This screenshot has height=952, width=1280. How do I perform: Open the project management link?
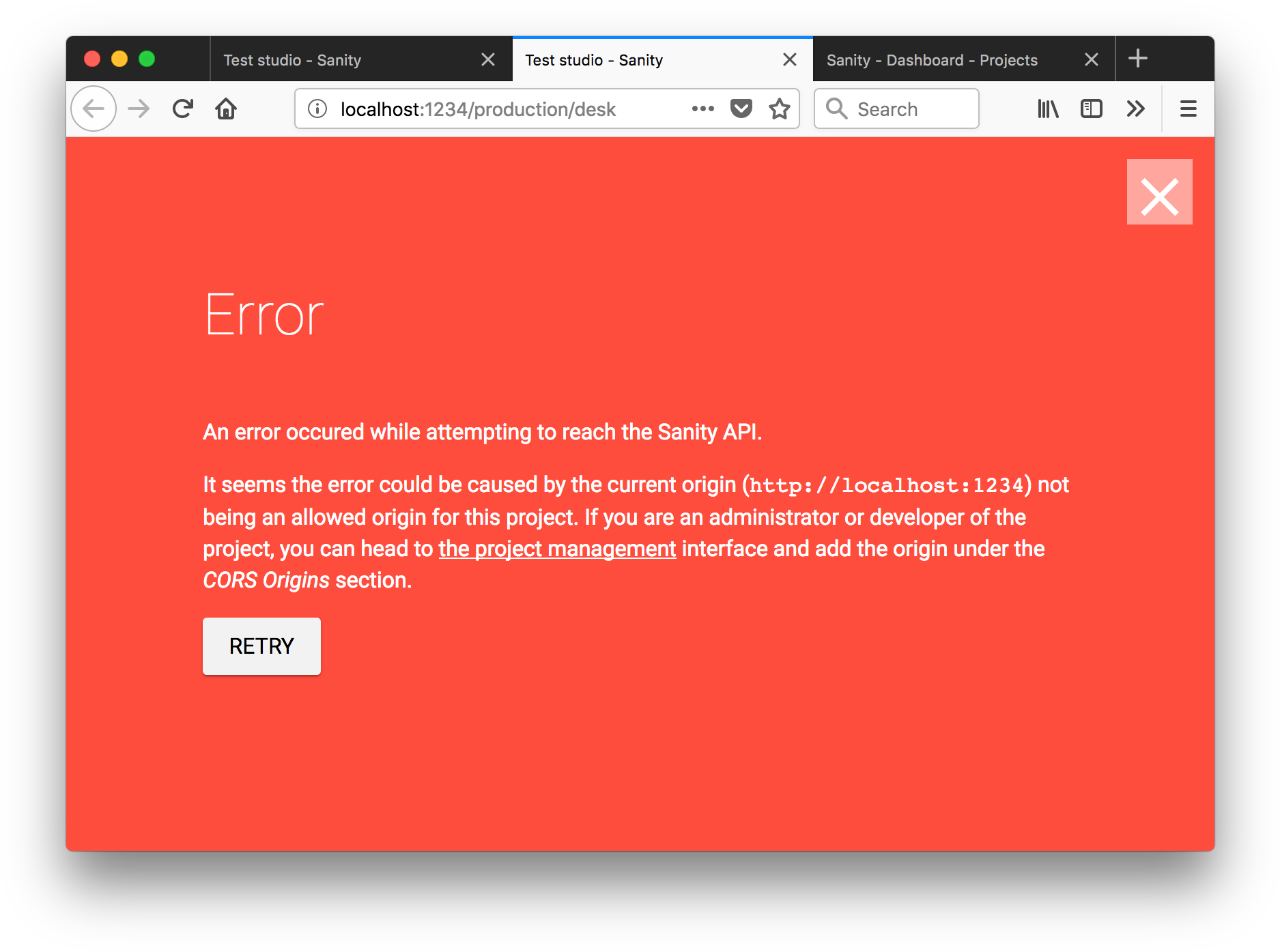(x=557, y=549)
